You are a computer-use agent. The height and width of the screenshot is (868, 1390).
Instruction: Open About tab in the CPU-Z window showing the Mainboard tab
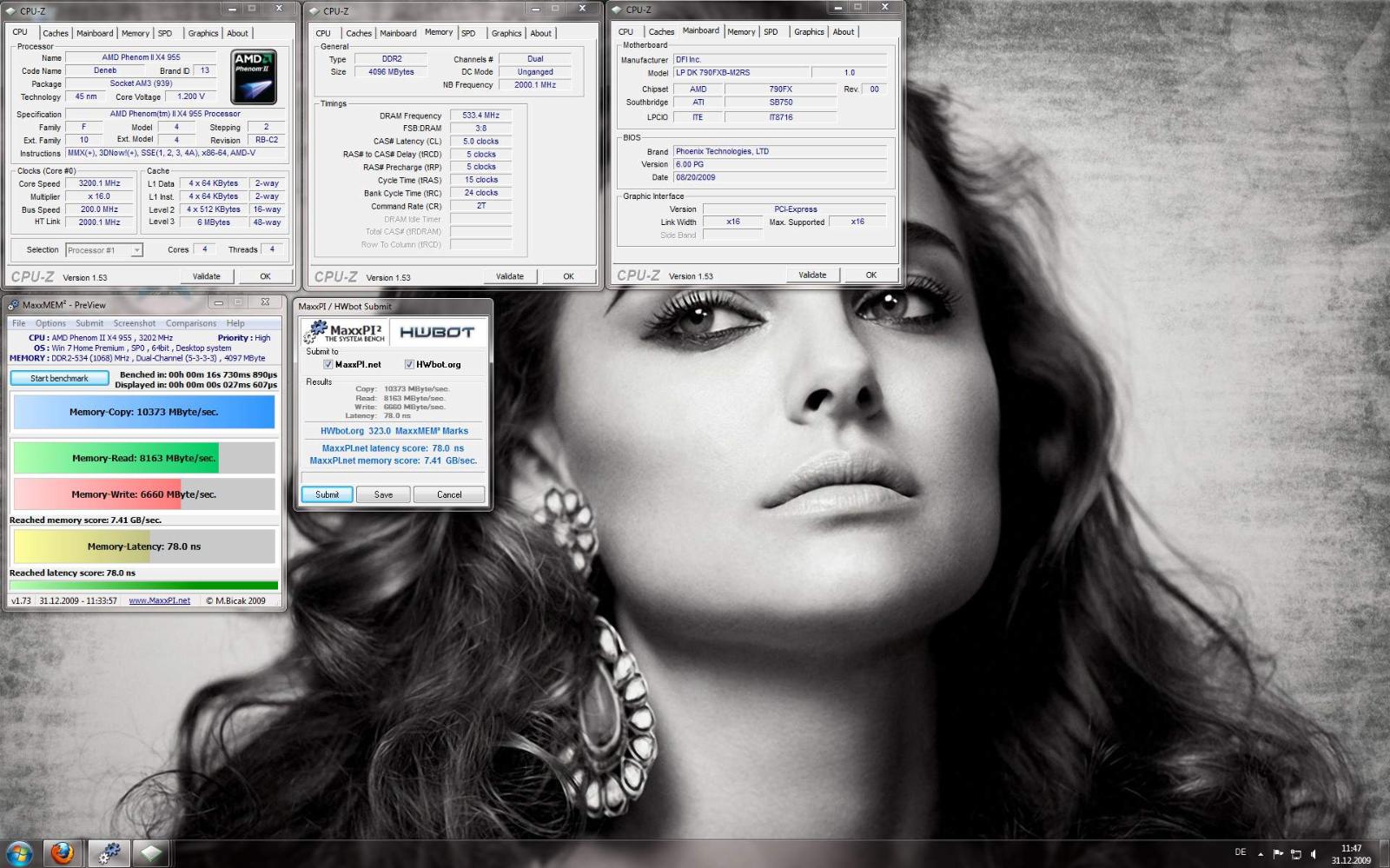coord(844,31)
